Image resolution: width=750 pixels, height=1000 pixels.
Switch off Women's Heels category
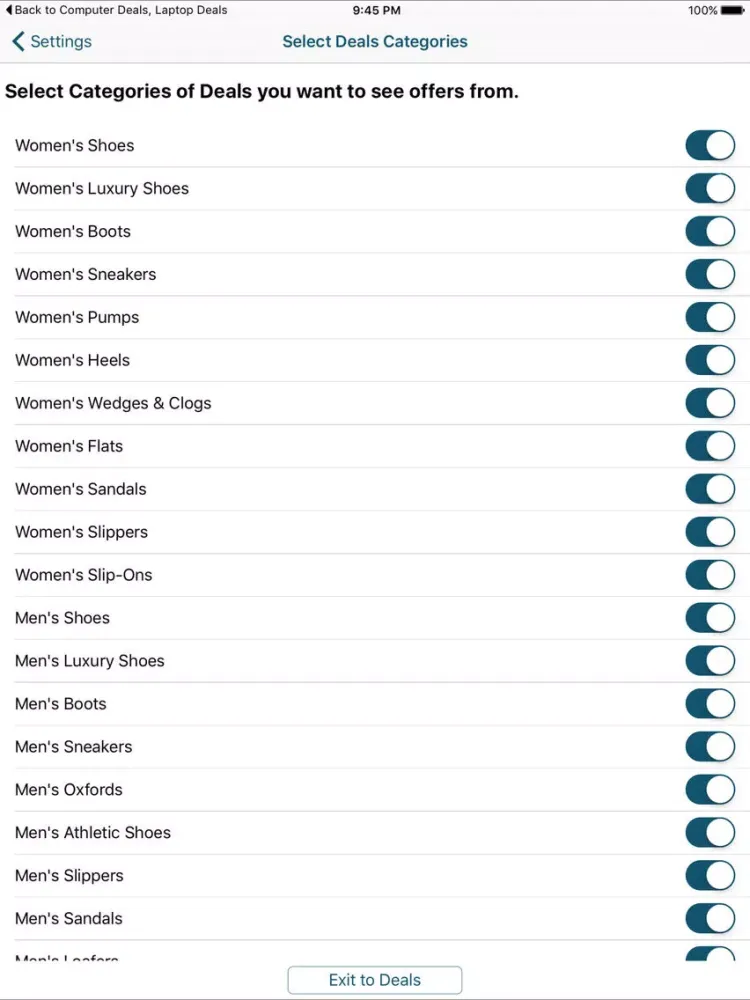(x=710, y=360)
